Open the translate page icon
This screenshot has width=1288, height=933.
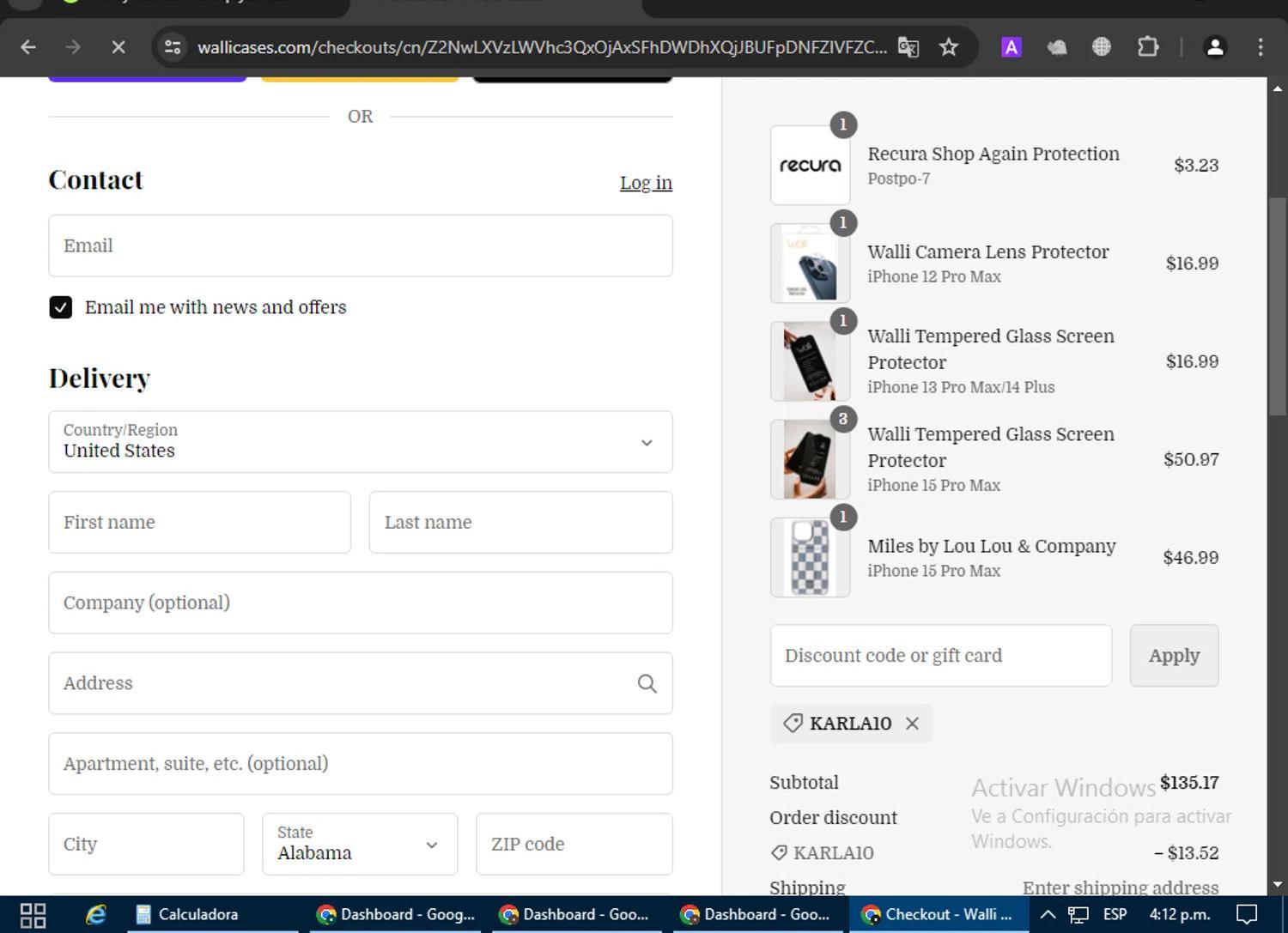click(x=908, y=47)
